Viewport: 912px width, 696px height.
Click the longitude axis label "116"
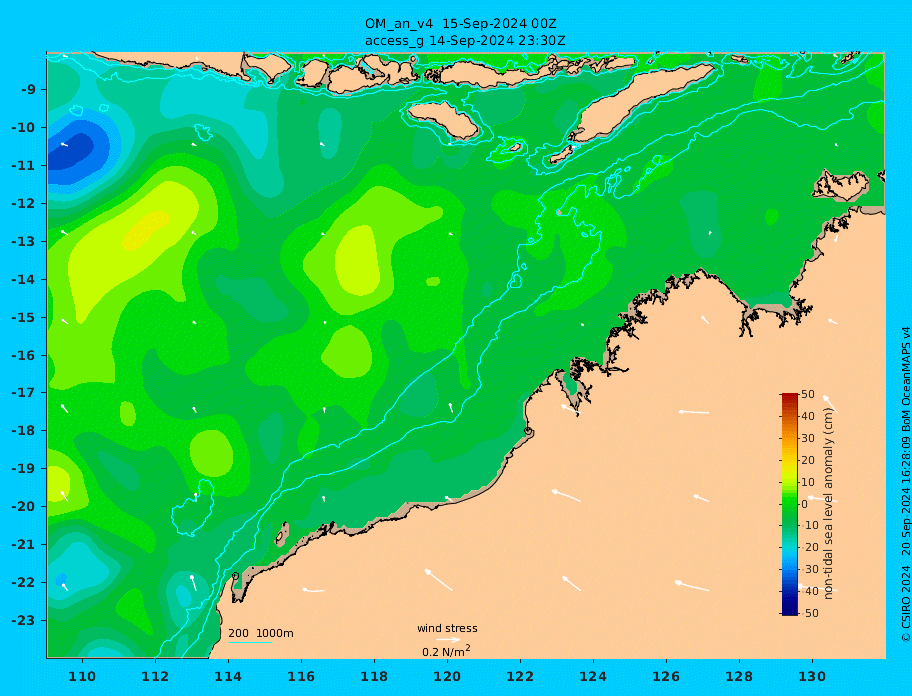[x=301, y=676]
